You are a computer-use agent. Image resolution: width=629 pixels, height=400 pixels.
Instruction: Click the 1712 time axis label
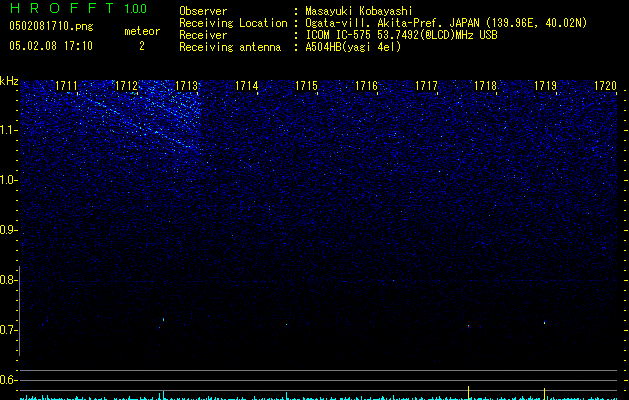click(x=126, y=86)
